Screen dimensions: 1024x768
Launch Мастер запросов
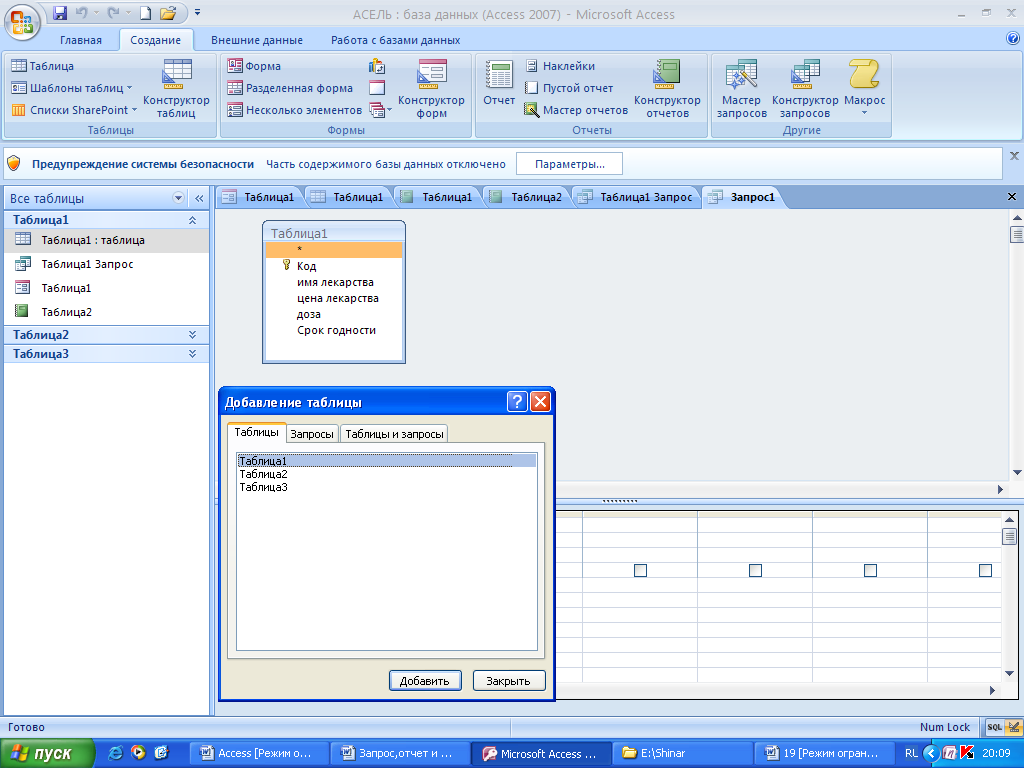coord(741,88)
